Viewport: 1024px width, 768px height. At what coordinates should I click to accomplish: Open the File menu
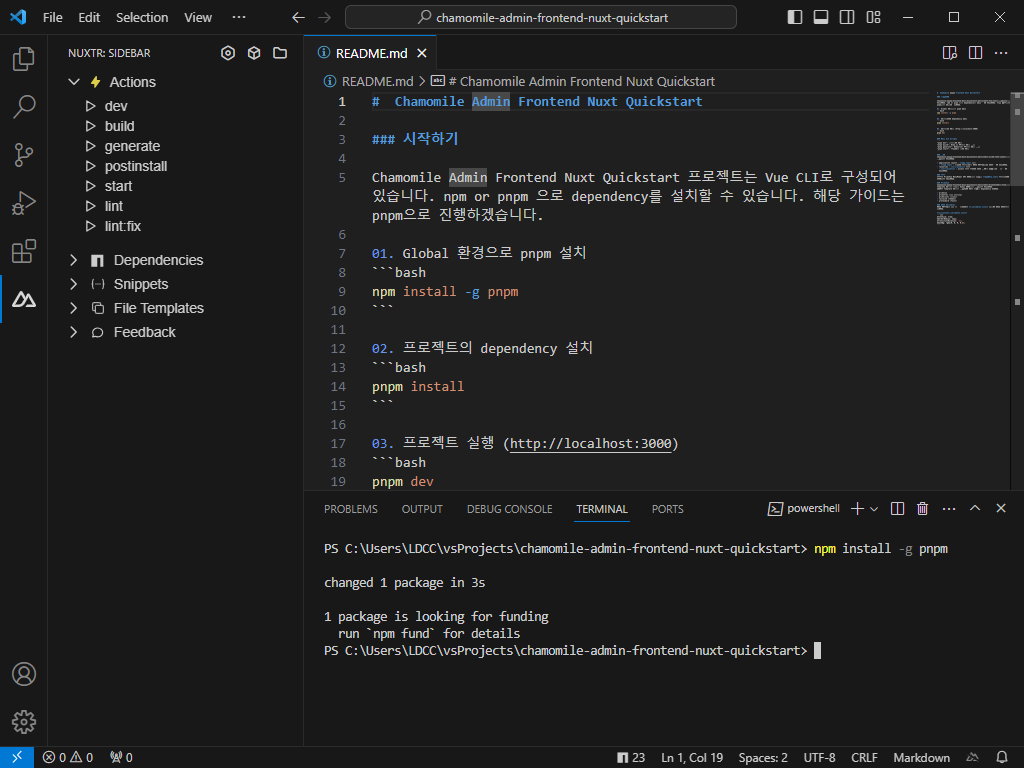[53, 18]
